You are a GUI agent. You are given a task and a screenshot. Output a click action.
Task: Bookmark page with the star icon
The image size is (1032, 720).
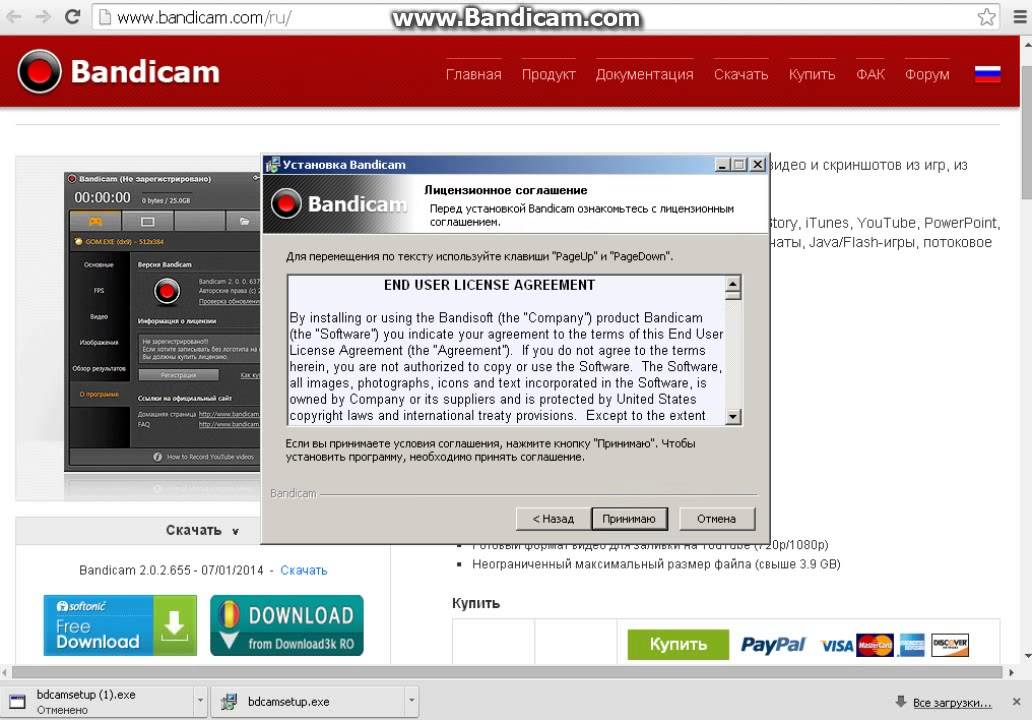pyautogui.click(x=987, y=16)
